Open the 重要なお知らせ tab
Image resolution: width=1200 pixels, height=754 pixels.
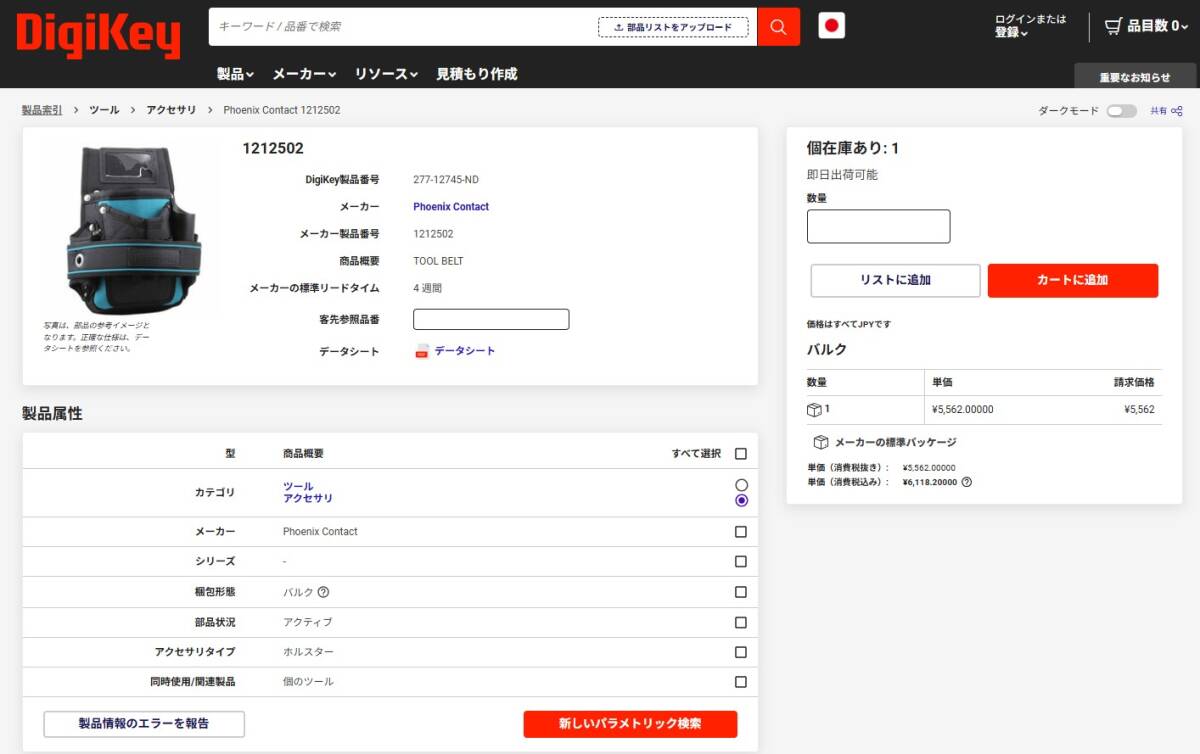point(1135,77)
